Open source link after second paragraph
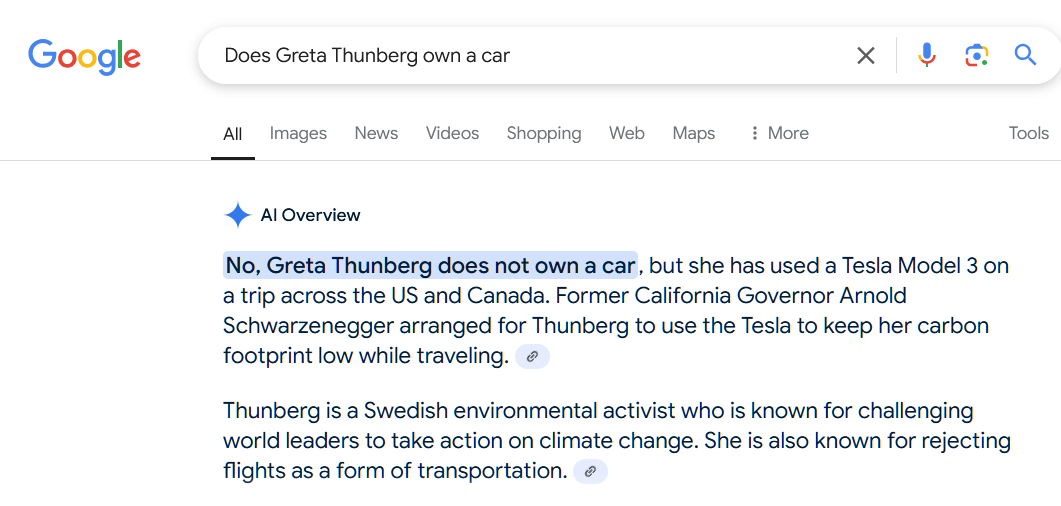The height and width of the screenshot is (506, 1061). point(590,471)
